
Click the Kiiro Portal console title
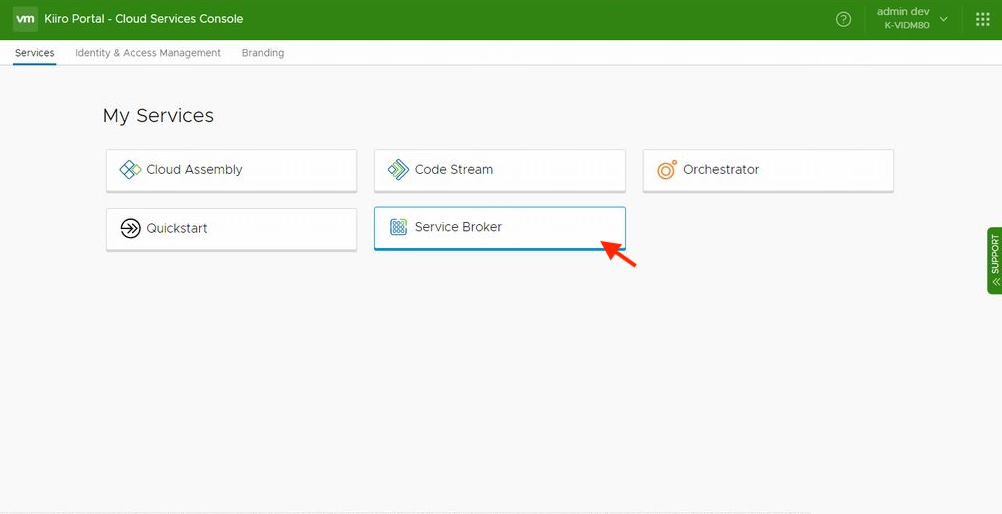(x=144, y=19)
